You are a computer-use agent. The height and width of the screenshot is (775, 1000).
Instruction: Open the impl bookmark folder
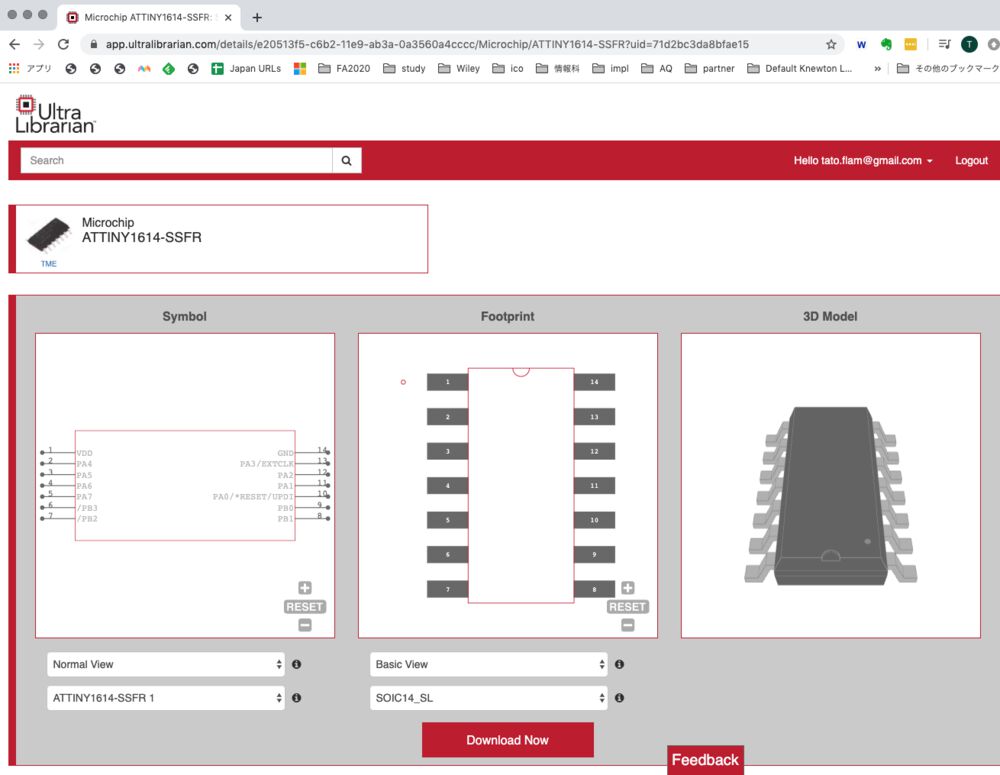(x=610, y=68)
